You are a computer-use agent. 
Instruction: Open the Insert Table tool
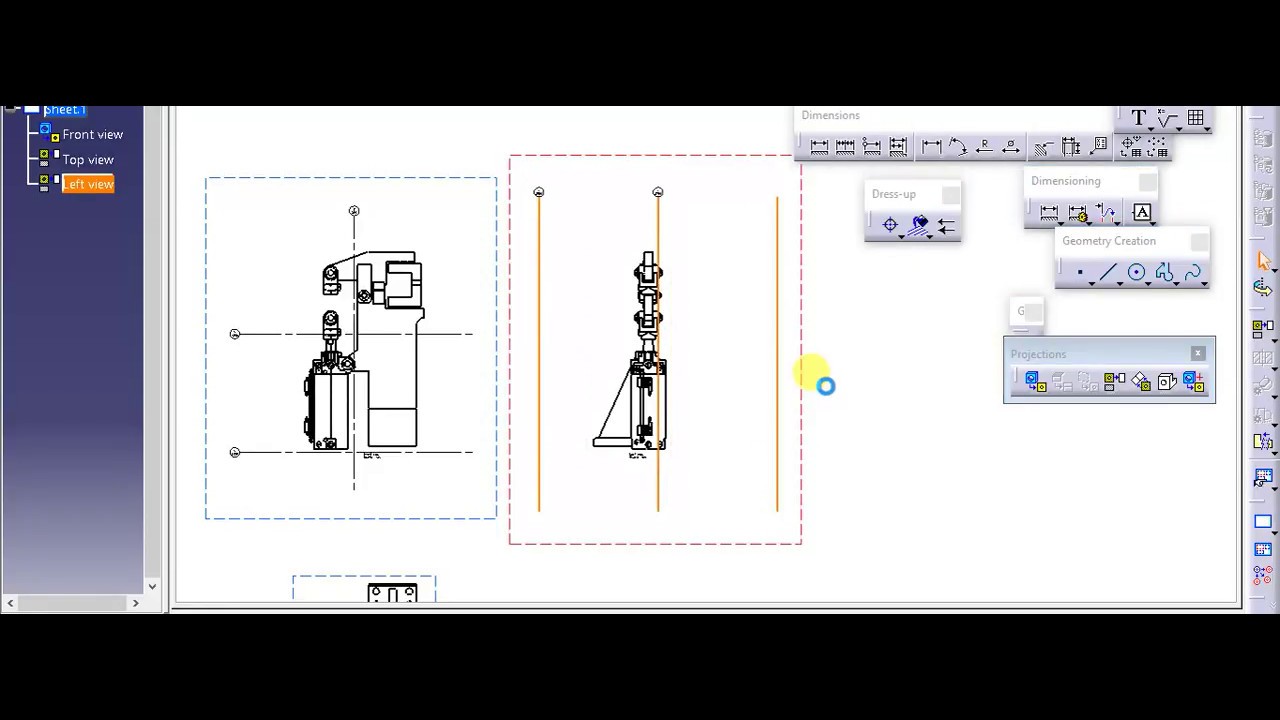point(1196,119)
